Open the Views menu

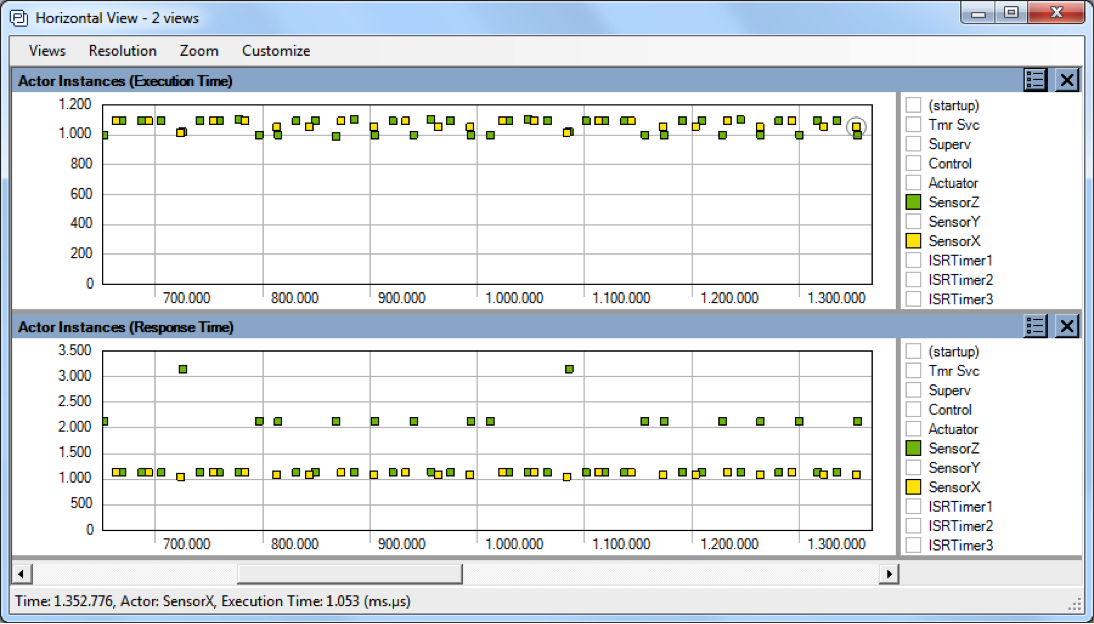pos(47,51)
